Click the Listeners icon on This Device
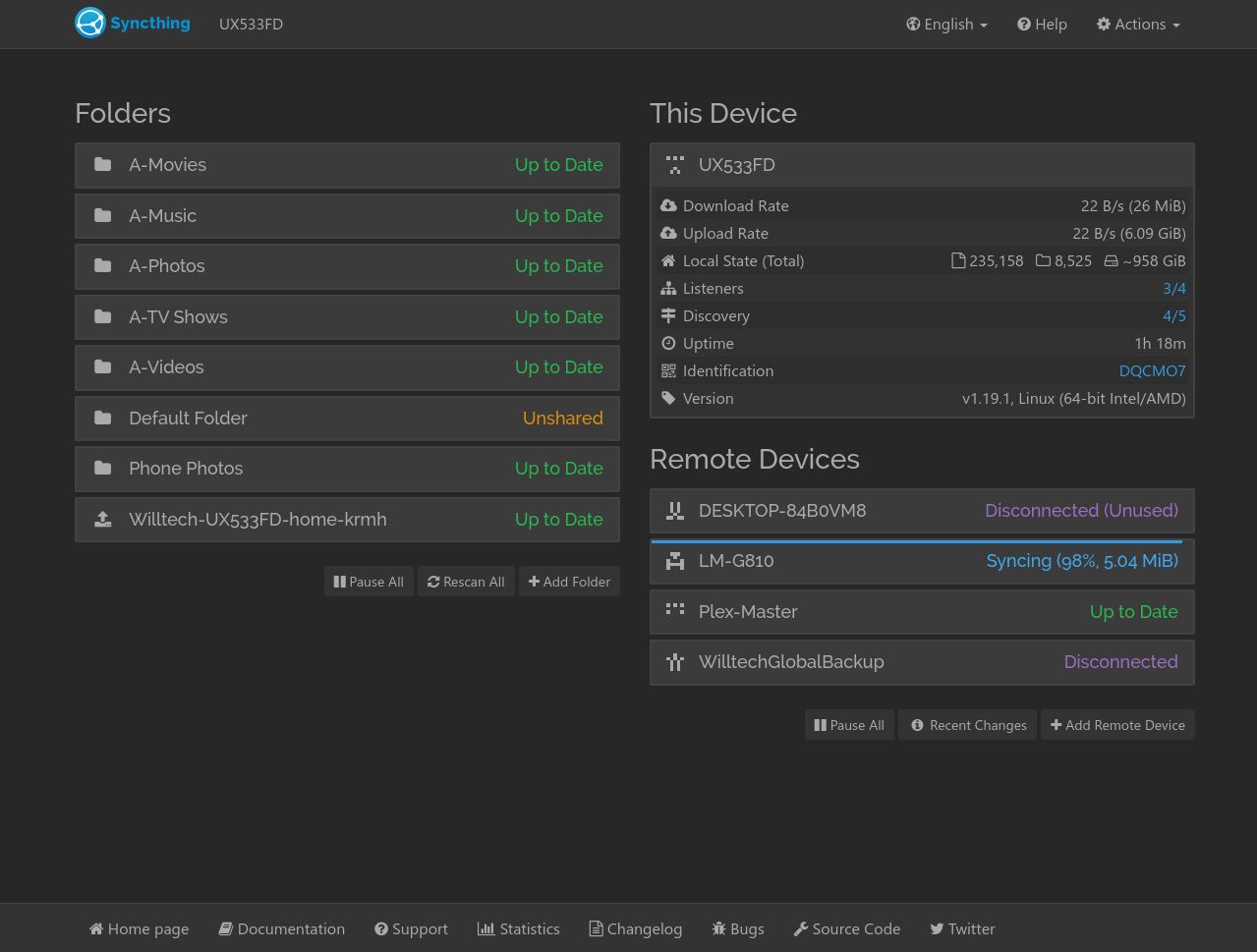Viewport: 1257px width, 952px height. point(669,287)
